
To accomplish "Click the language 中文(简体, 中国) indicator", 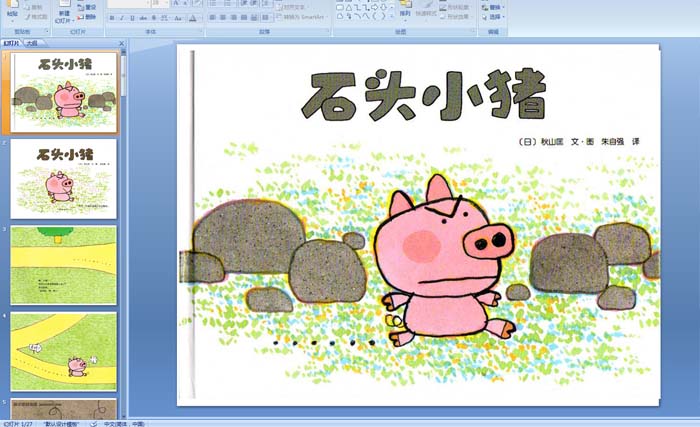I will [124, 424].
